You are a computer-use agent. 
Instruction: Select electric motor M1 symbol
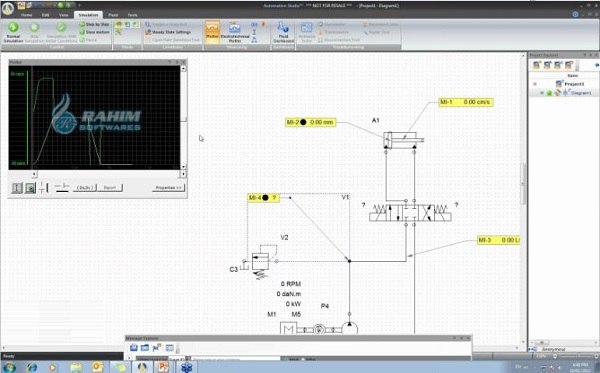pyautogui.click(x=288, y=329)
